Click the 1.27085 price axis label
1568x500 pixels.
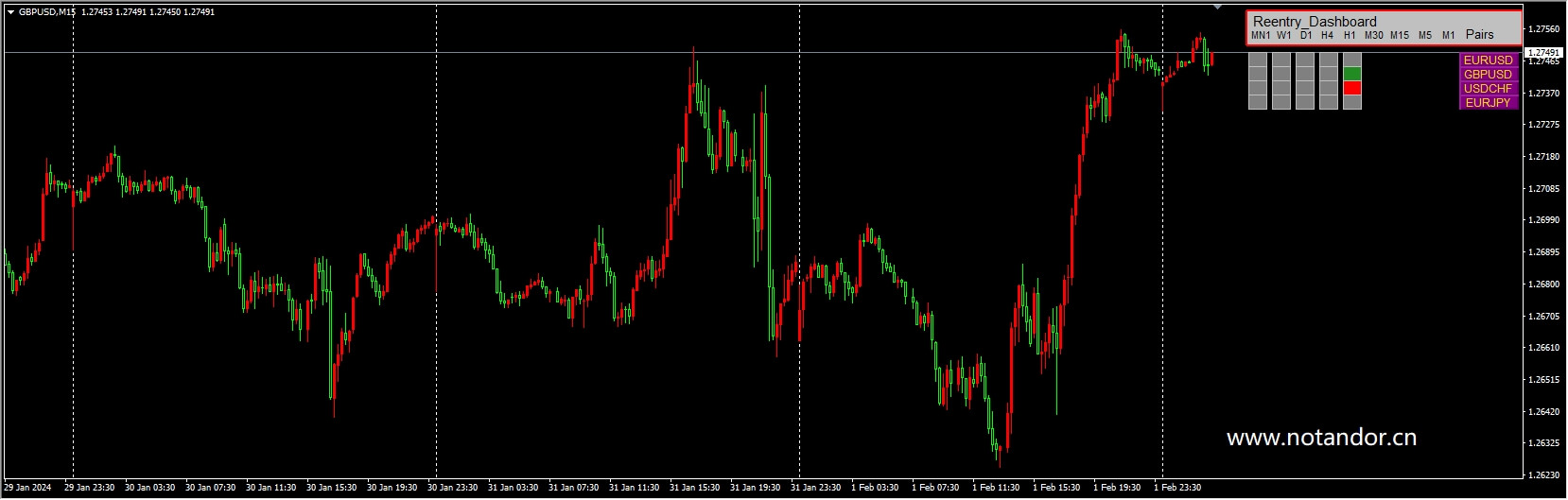pyautogui.click(x=1545, y=189)
